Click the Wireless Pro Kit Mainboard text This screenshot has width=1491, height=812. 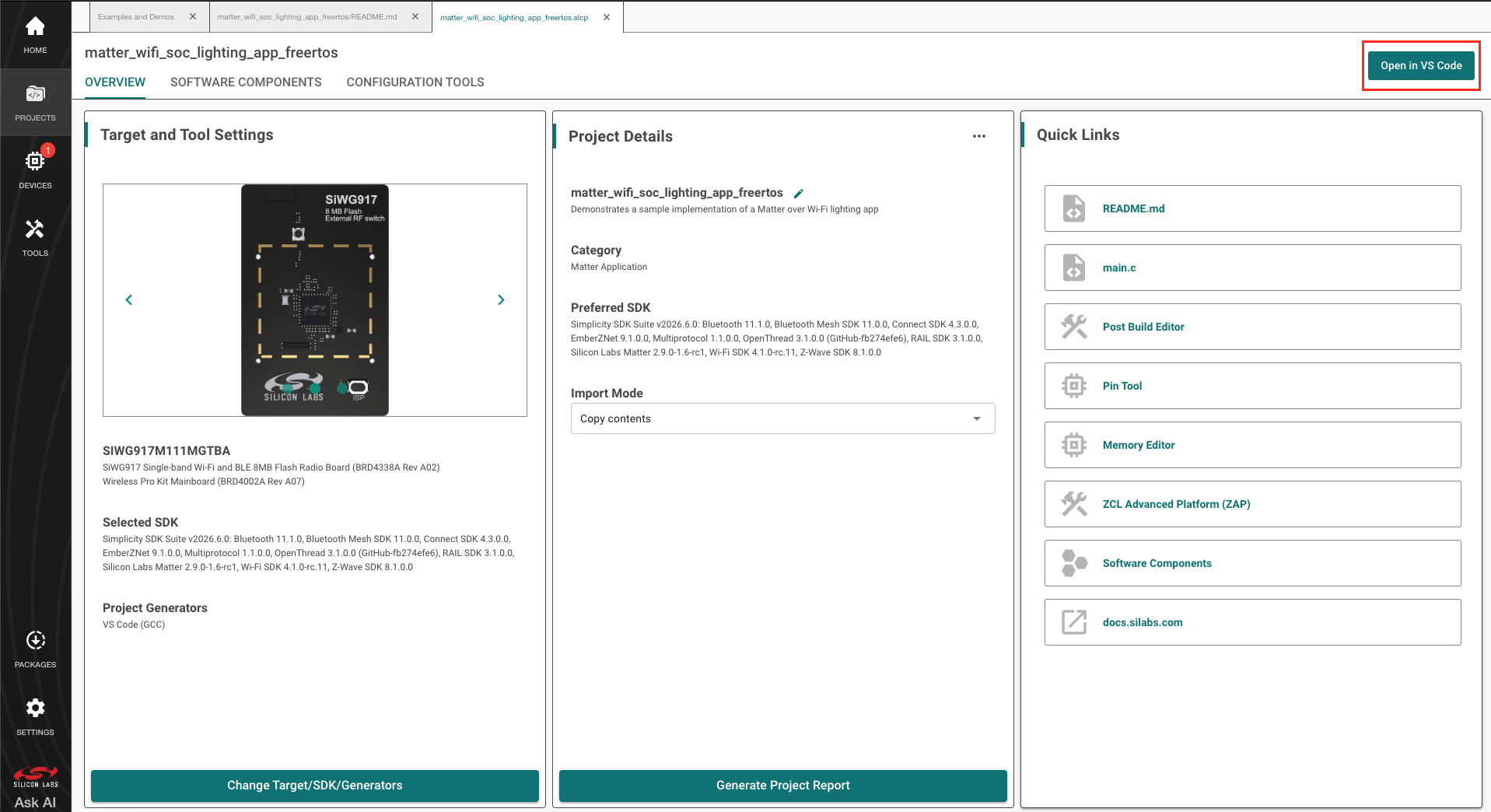click(x=204, y=481)
